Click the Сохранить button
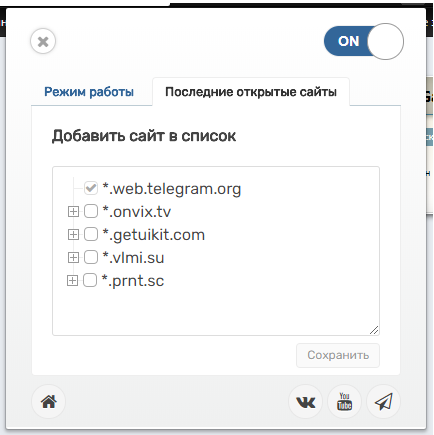 pyautogui.click(x=338, y=355)
